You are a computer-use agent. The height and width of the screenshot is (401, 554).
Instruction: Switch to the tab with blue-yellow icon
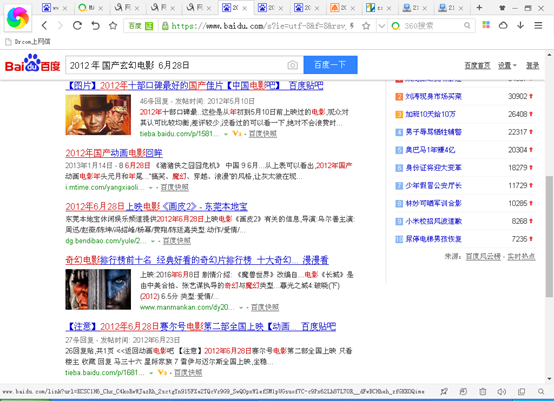(x=379, y=7)
